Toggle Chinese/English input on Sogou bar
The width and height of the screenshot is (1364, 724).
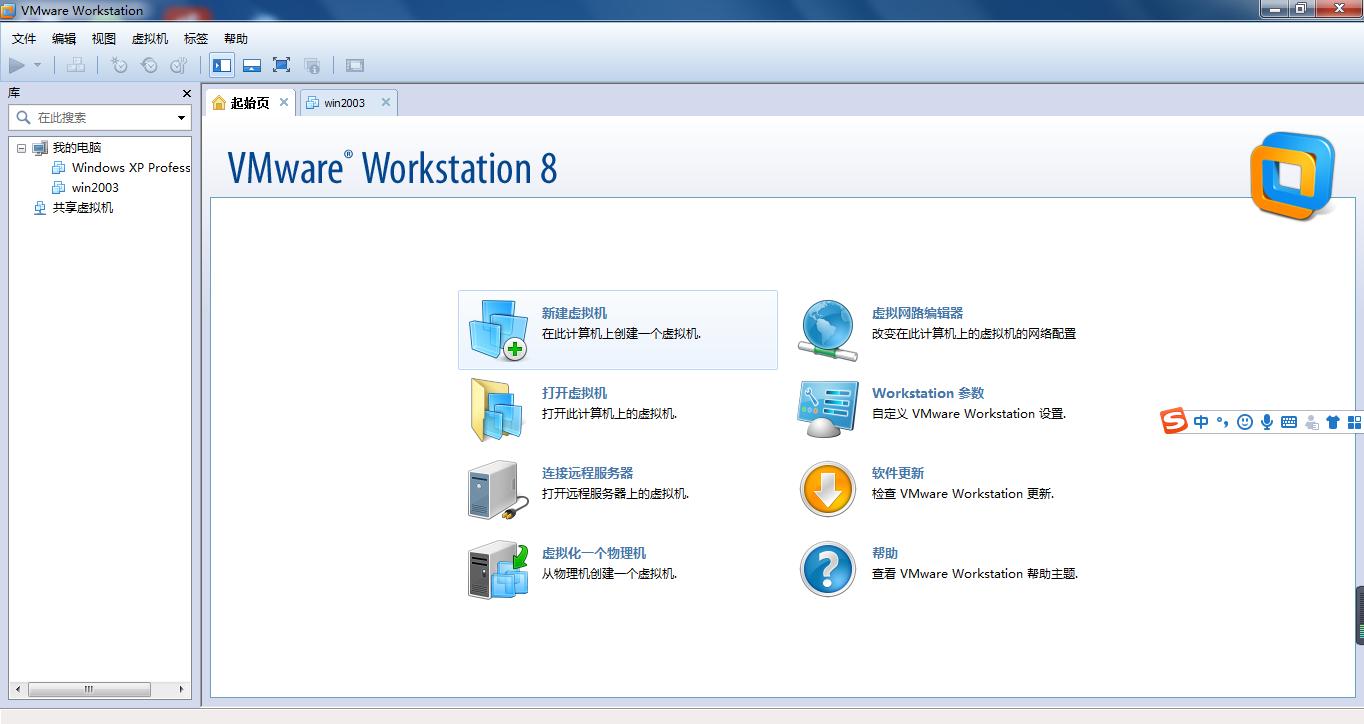(1201, 421)
